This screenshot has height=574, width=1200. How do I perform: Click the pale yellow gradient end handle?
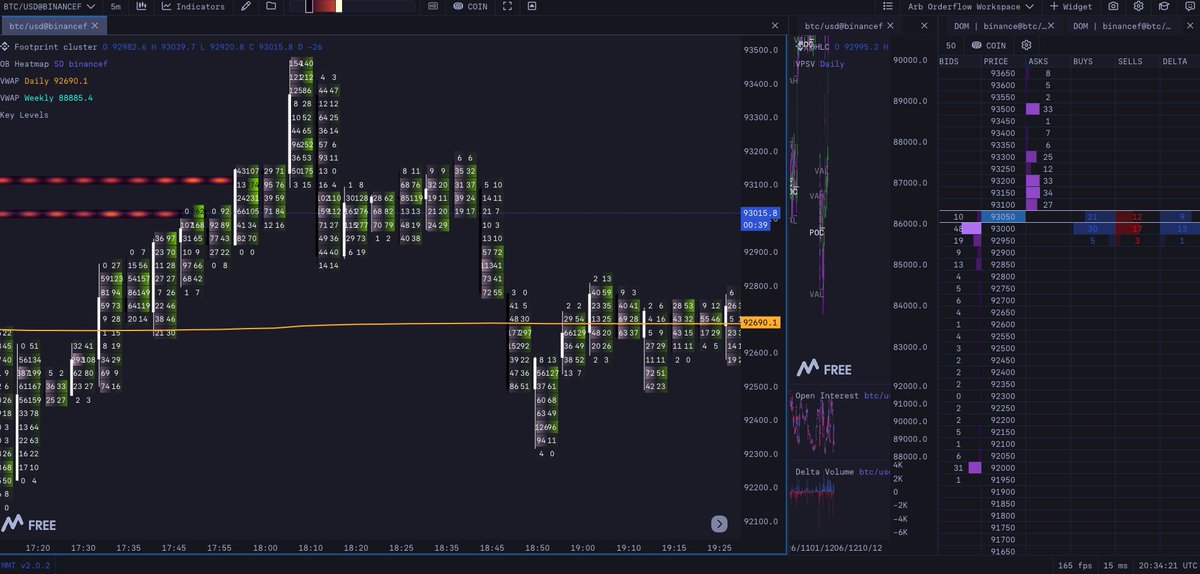pos(339,7)
